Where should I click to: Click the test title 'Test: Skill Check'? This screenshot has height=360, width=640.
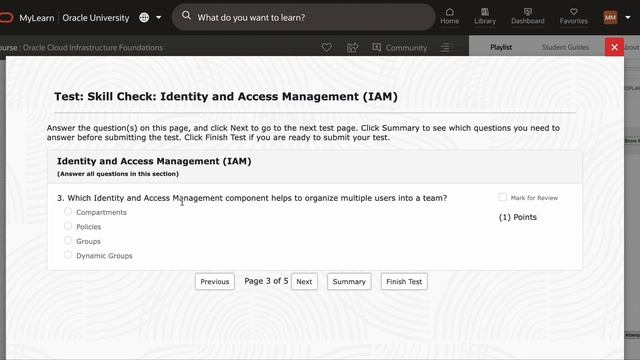coord(226,97)
